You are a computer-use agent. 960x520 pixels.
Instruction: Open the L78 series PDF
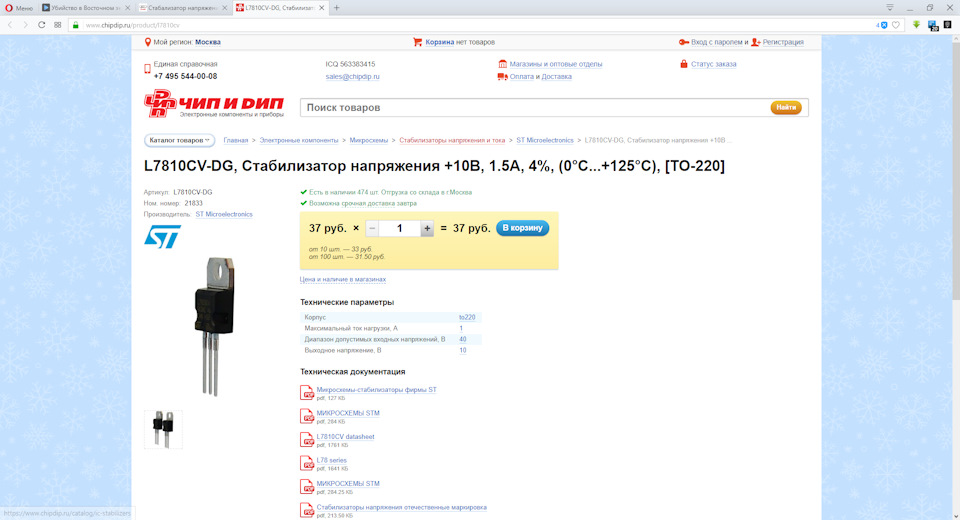tap(331, 460)
